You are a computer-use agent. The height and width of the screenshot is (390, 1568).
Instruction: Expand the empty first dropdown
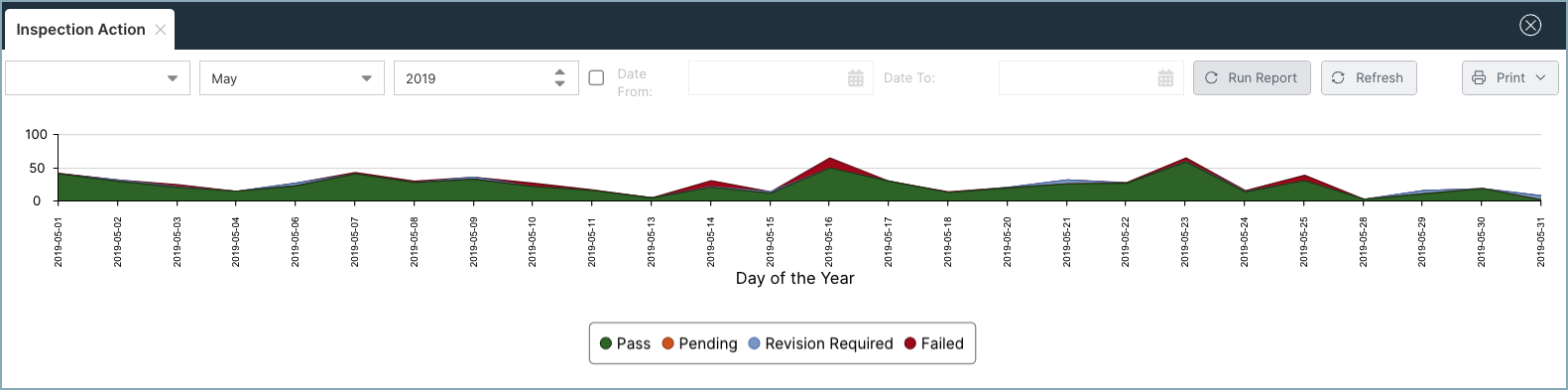pyautogui.click(x=97, y=78)
